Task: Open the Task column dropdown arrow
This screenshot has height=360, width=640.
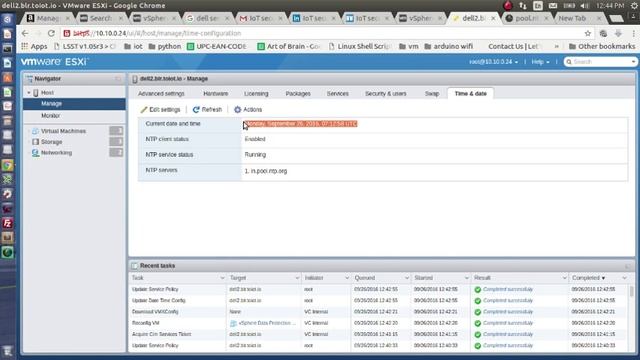Action: pyautogui.click(x=222, y=278)
